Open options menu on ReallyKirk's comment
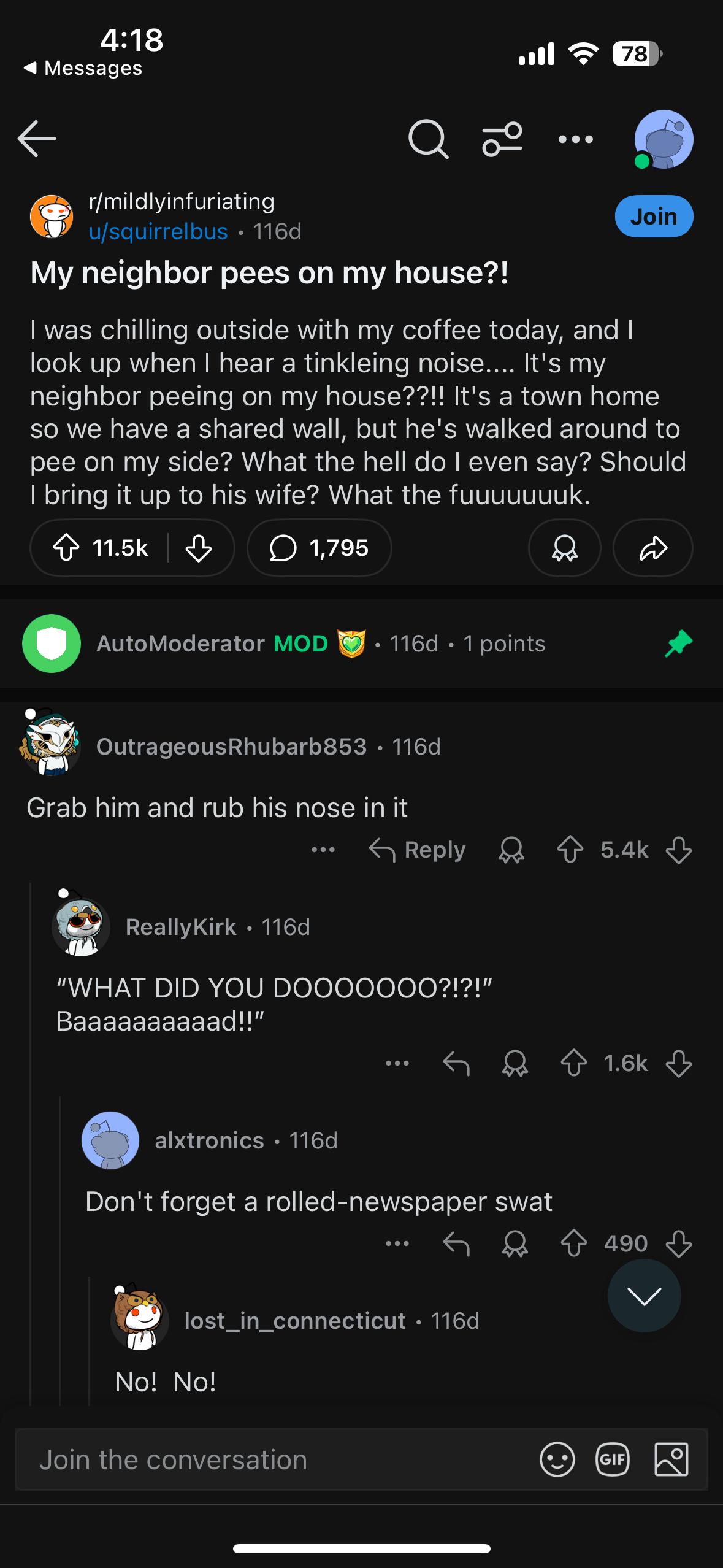This screenshot has height=1568, width=723. (x=397, y=1063)
